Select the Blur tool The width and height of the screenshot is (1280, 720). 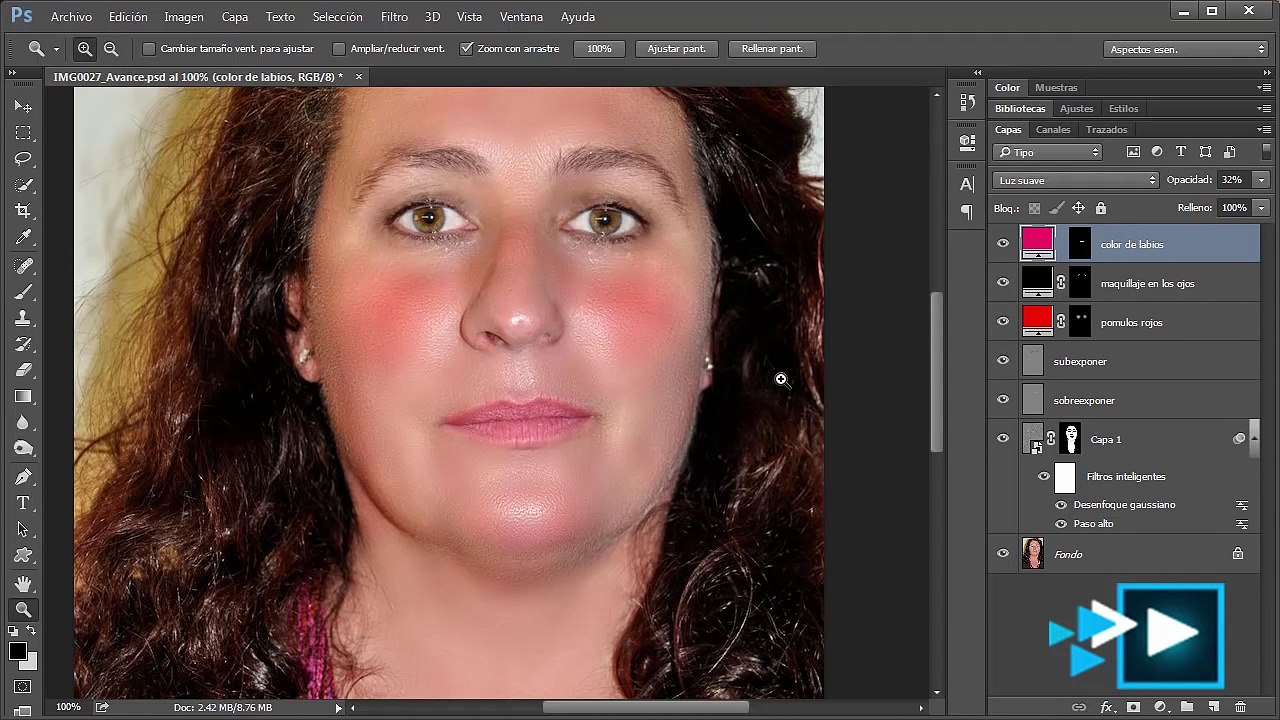click(23, 422)
